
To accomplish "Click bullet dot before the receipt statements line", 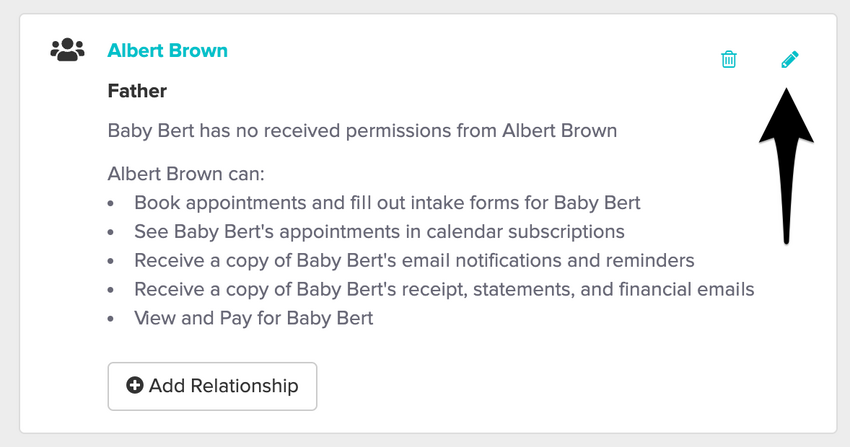I will (111, 291).
